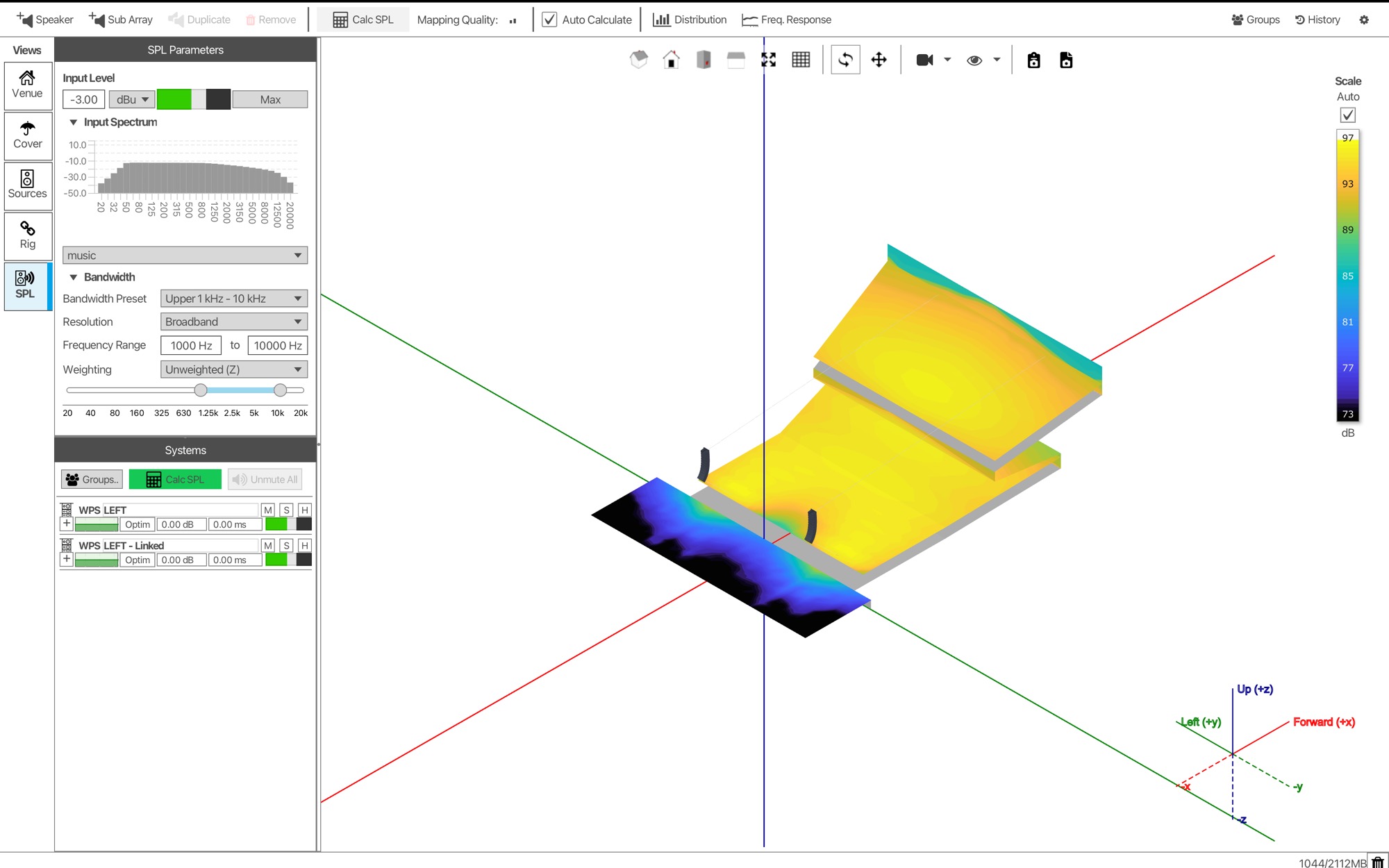Mute the WPS LEFT - Linked system
This screenshot has width=1389, height=868.
coord(268,545)
